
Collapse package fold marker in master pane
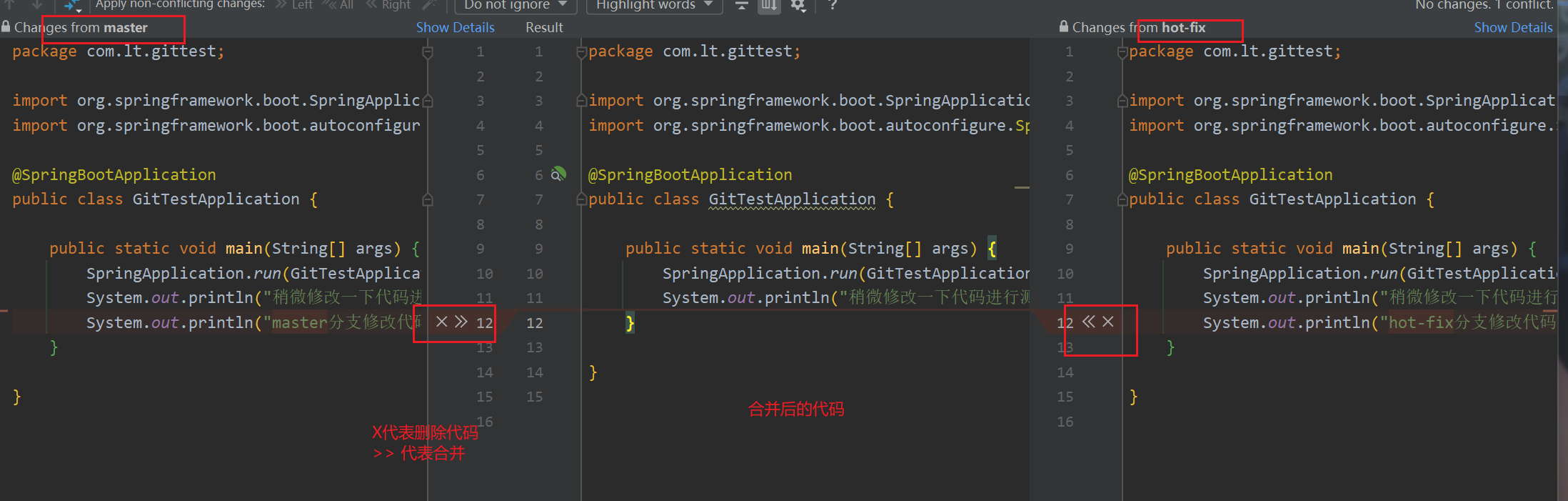click(428, 52)
